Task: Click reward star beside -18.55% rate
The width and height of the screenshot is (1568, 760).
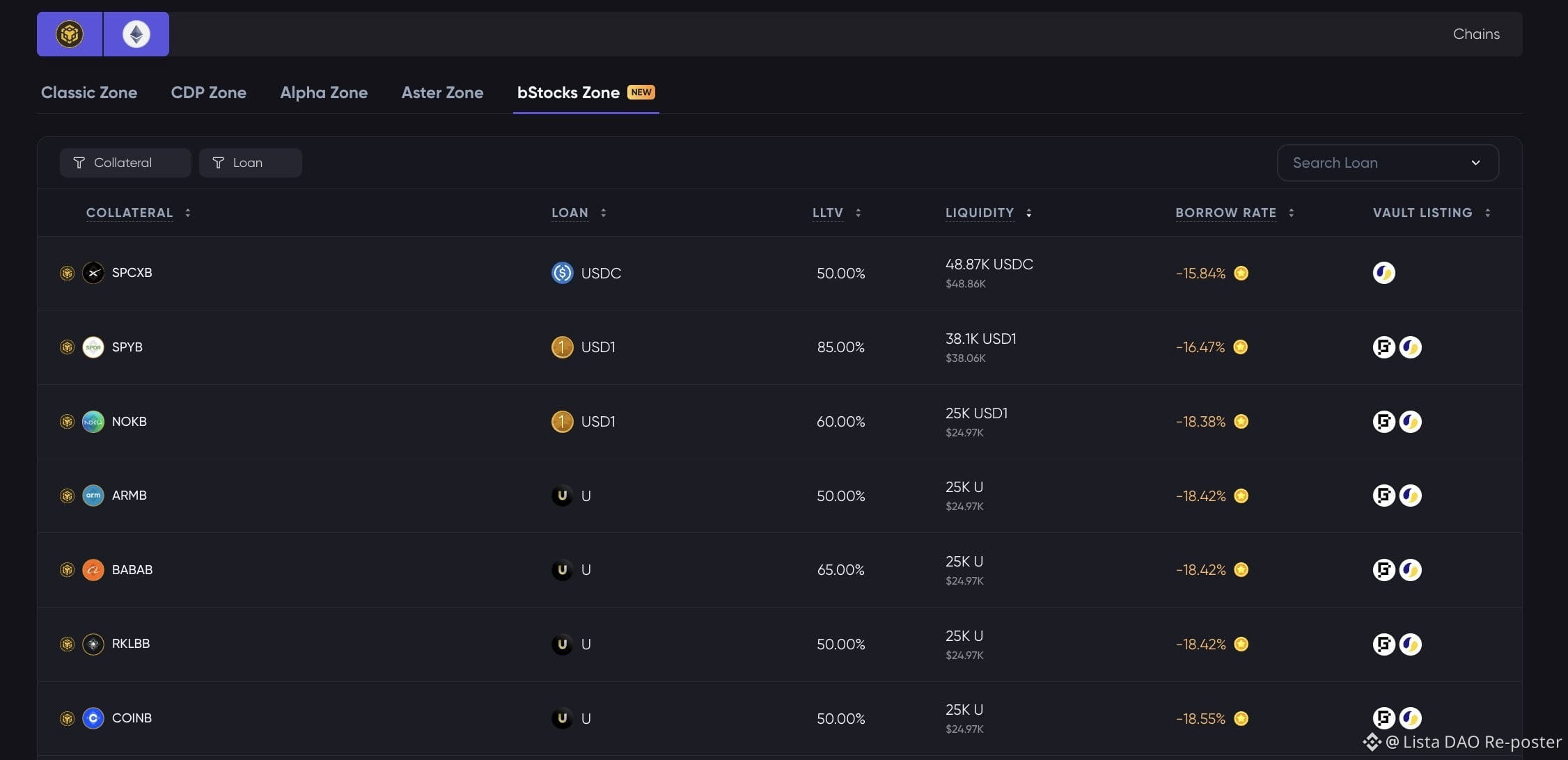Action: tap(1241, 718)
